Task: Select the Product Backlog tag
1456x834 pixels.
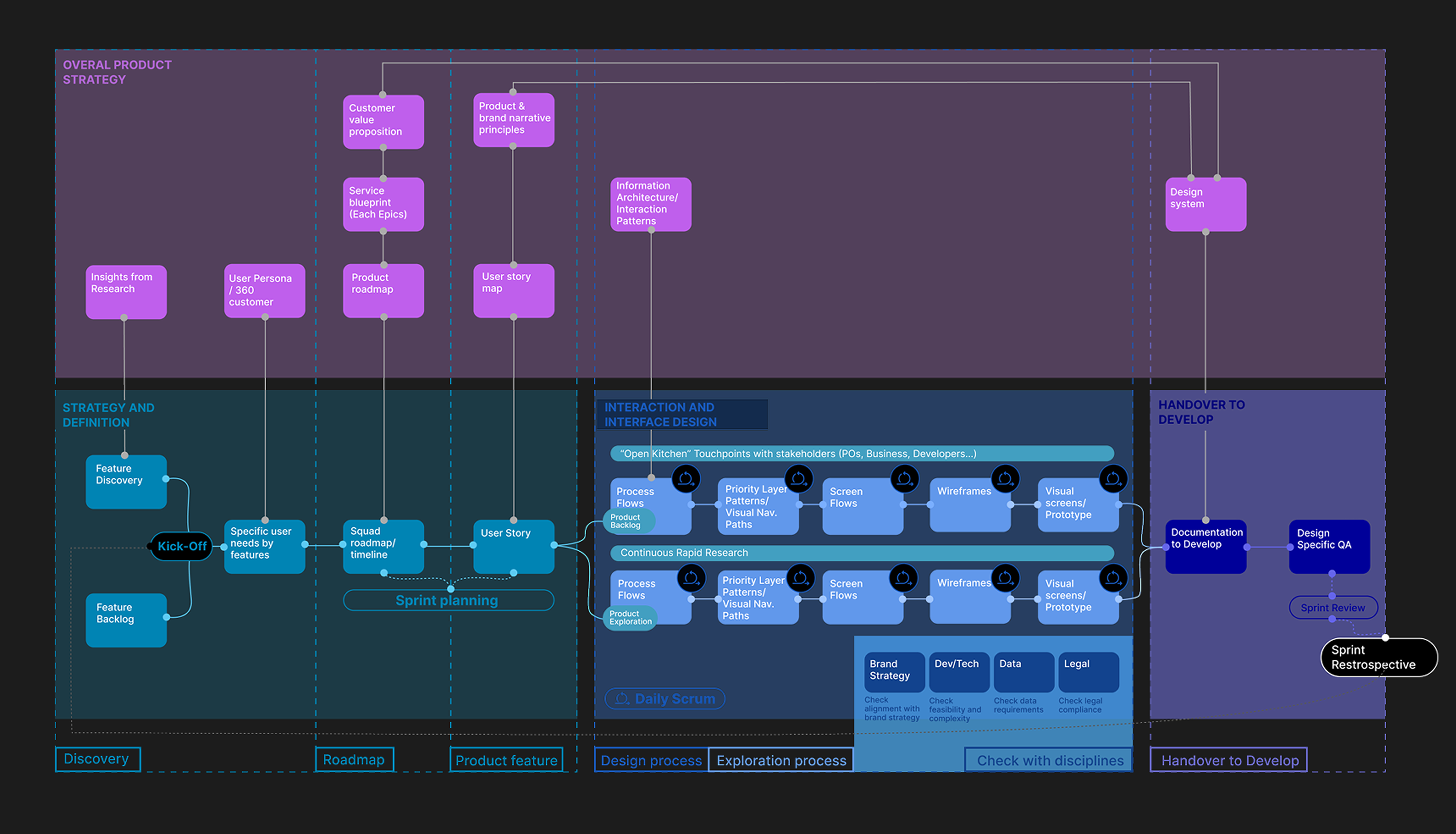Action: (x=628, y=521)
